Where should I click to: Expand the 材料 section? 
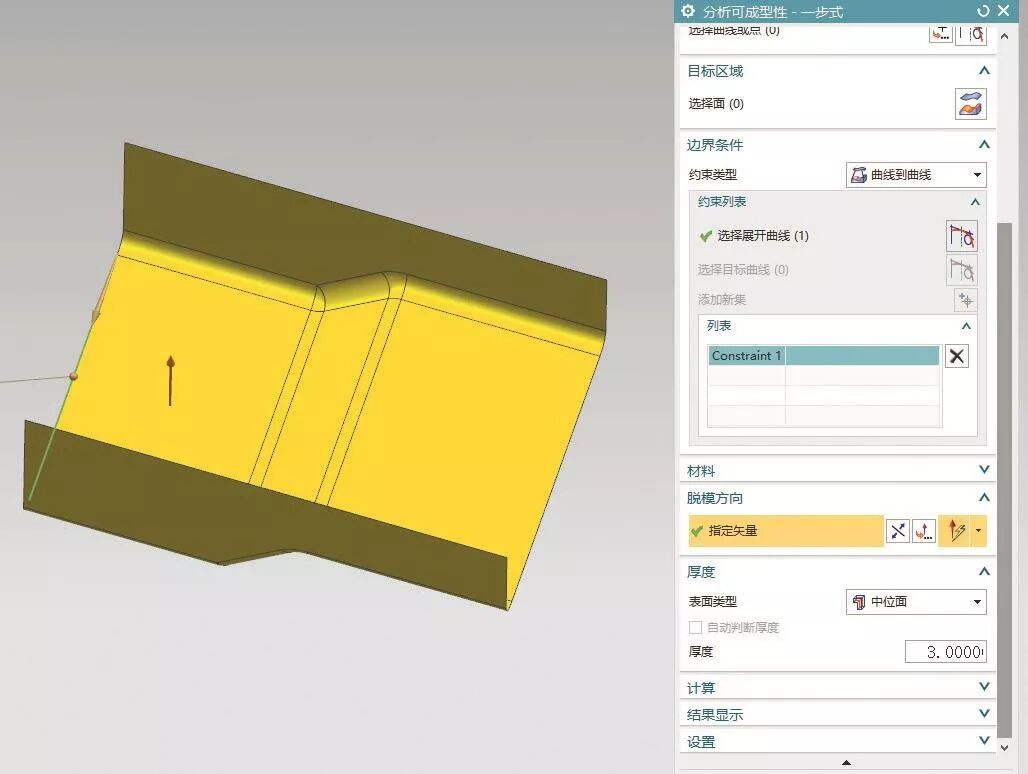tap(984, 470)
